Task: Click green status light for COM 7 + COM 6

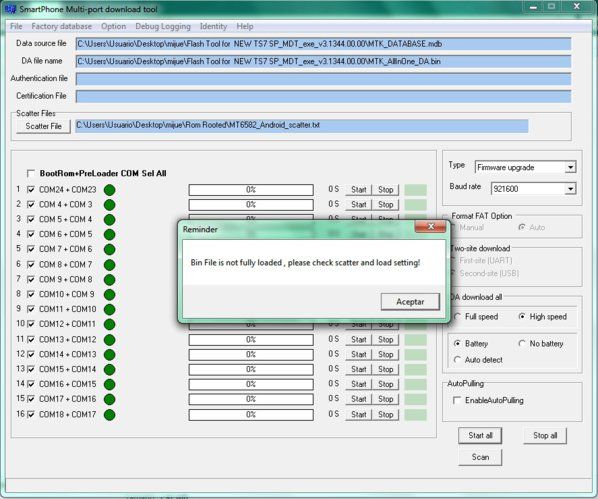Action: tap(109, 250)
